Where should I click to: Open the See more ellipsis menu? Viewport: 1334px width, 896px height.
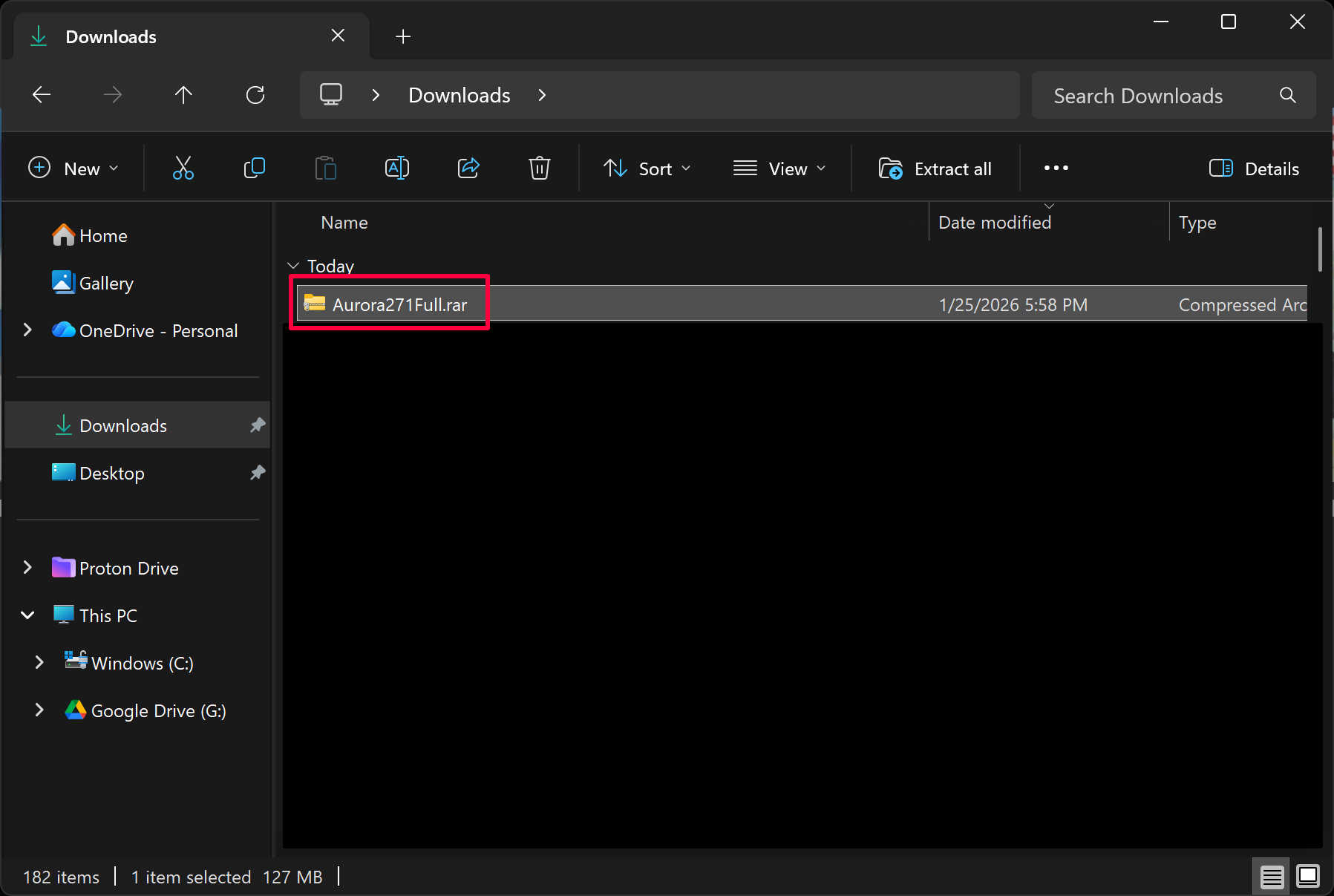pos(1056,169)
